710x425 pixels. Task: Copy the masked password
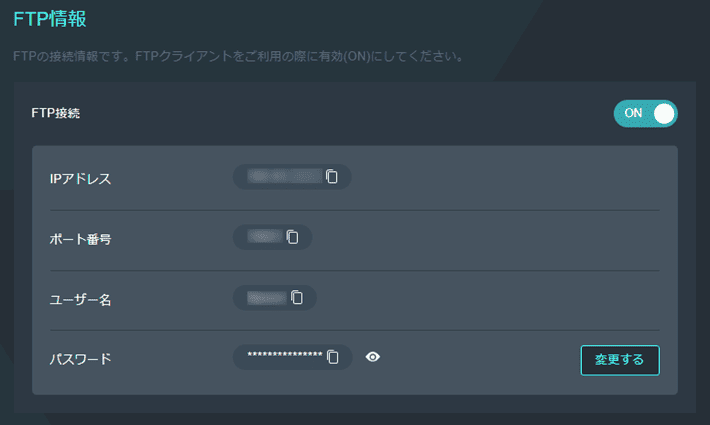pos(333,357)
